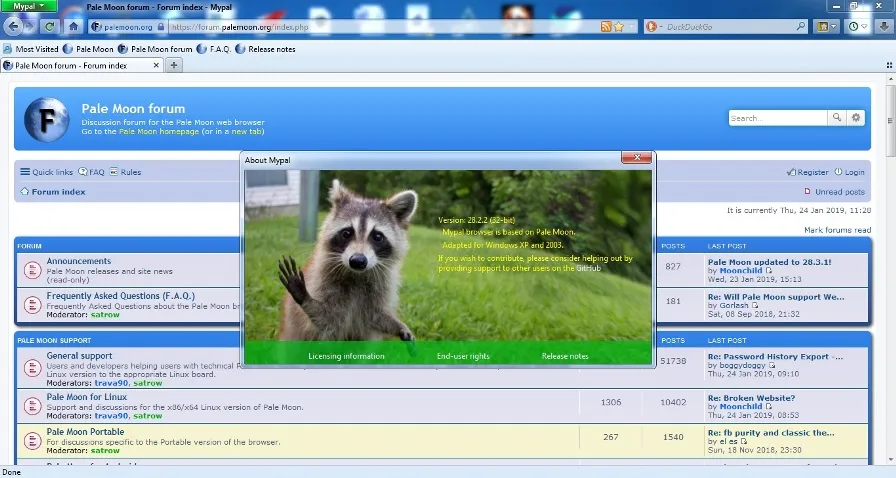Go to the browser home page icon

[x=73, y=26]
